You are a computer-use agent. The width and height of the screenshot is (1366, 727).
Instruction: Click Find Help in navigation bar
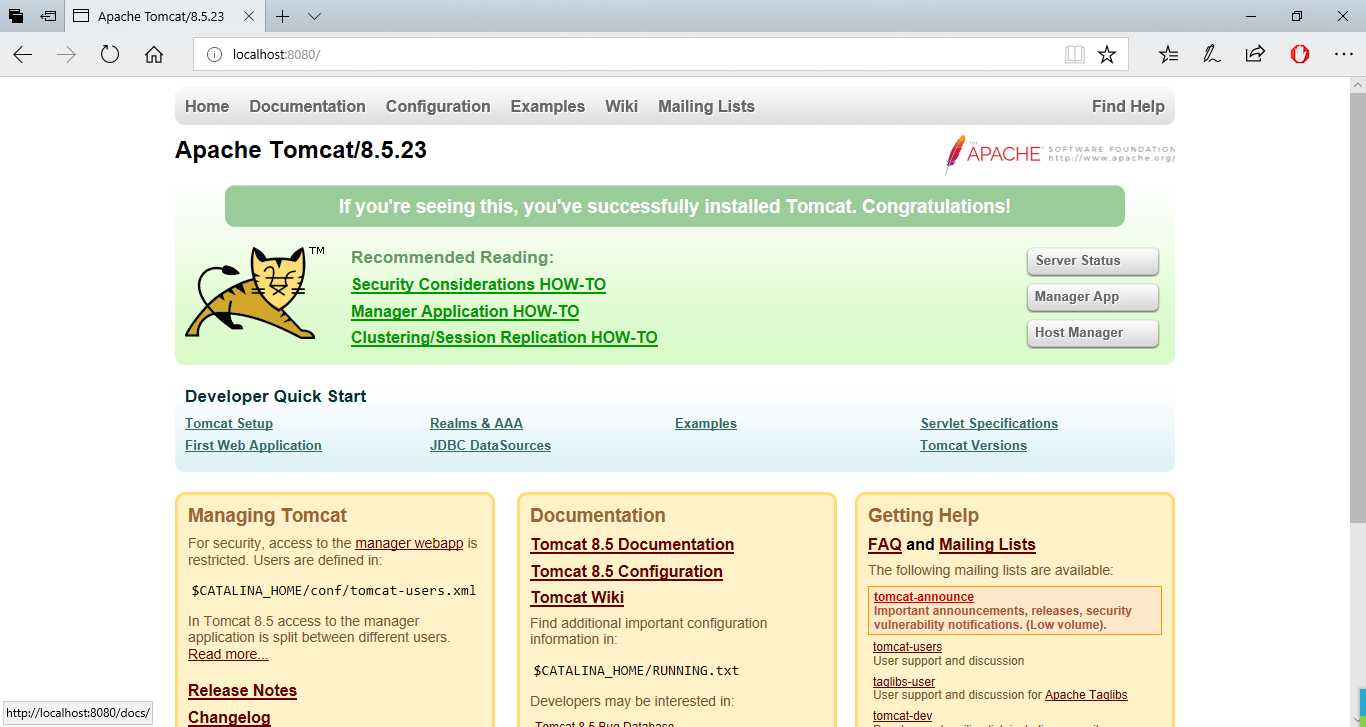pos(1128,106)
